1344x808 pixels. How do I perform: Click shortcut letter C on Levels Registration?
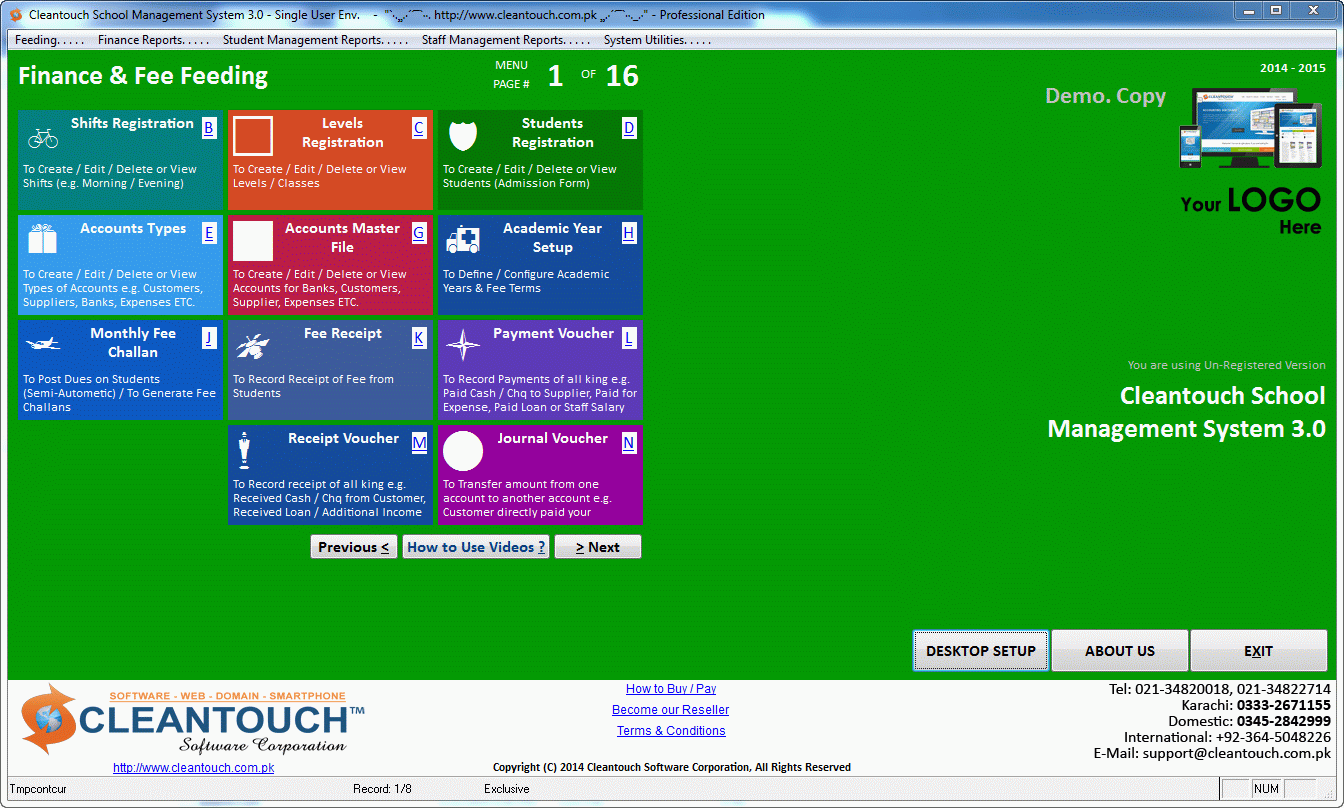(x=419, y=128)
